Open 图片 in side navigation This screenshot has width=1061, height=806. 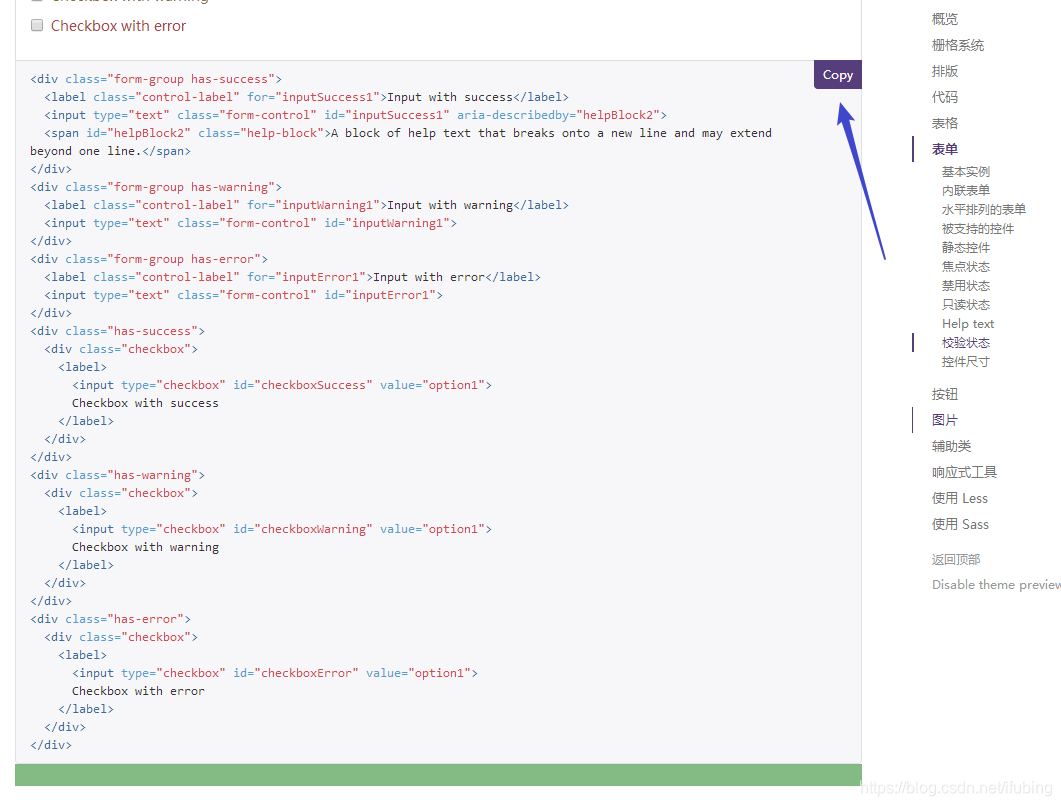[945, 420]
